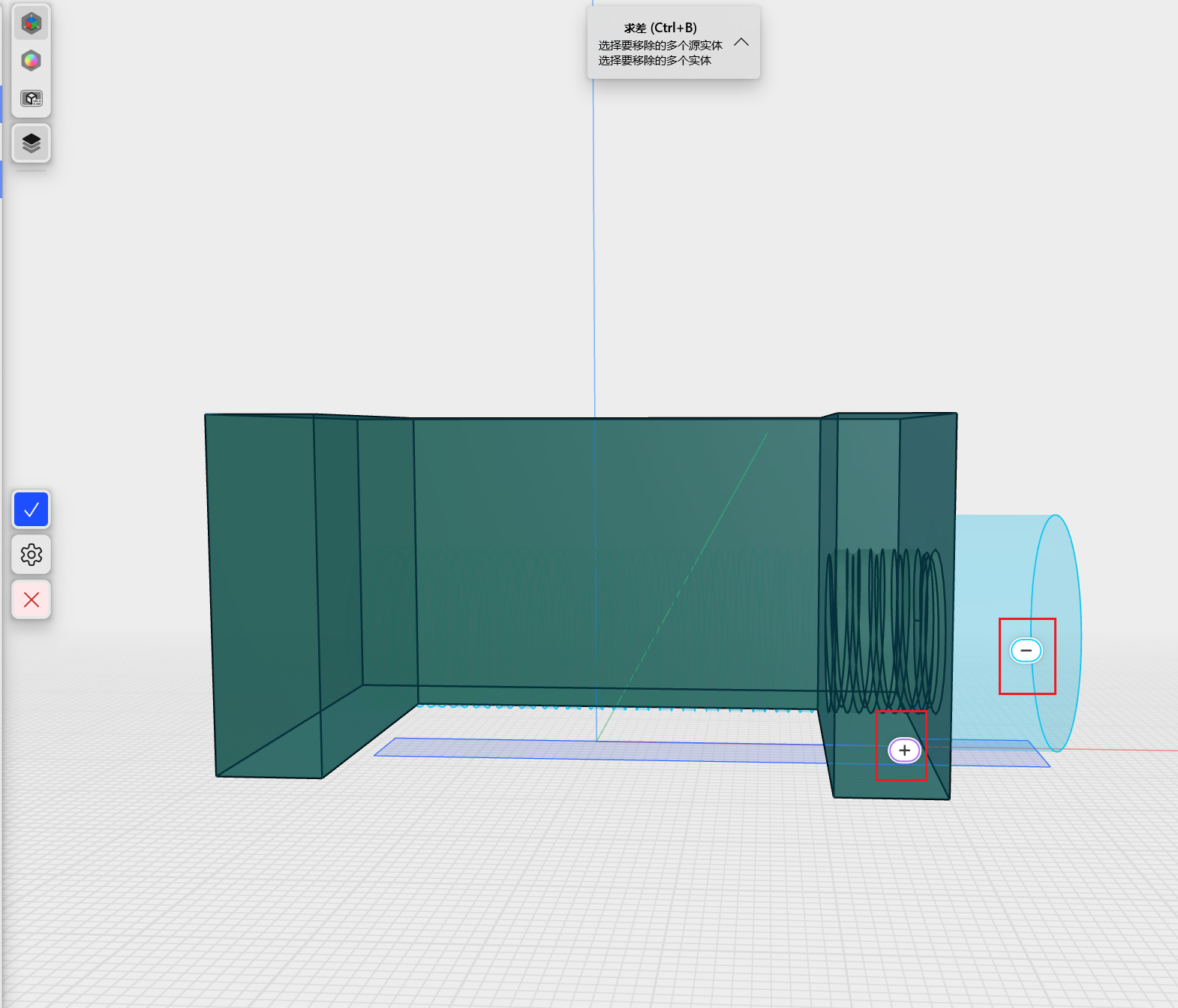Image resolution: width=1178 pixels, height=1008 pixels.
Task: Cancel the operation with the red X
Action: (32, 599)
